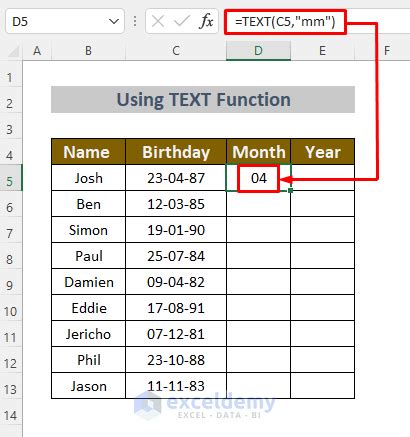Select column D header
Screen dimensions: 410x437
258,51
